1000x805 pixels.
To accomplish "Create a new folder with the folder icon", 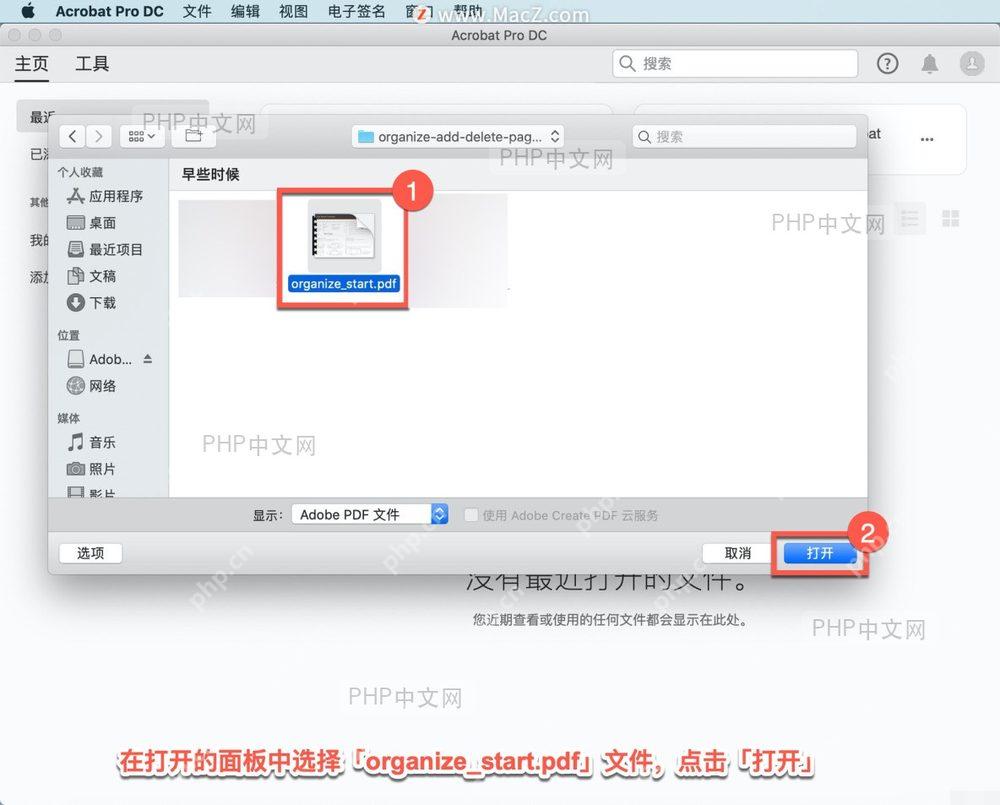I will point(193,136).
